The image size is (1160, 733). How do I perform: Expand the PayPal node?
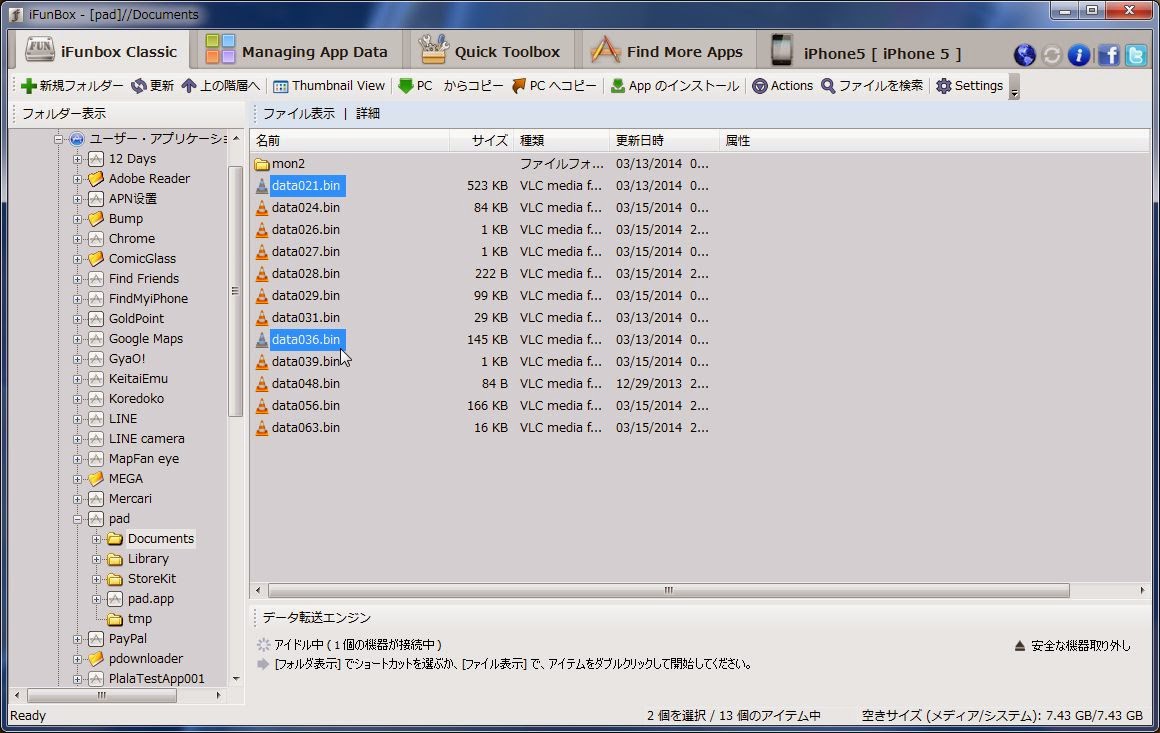pyautogui.click(x=77, y=639)
